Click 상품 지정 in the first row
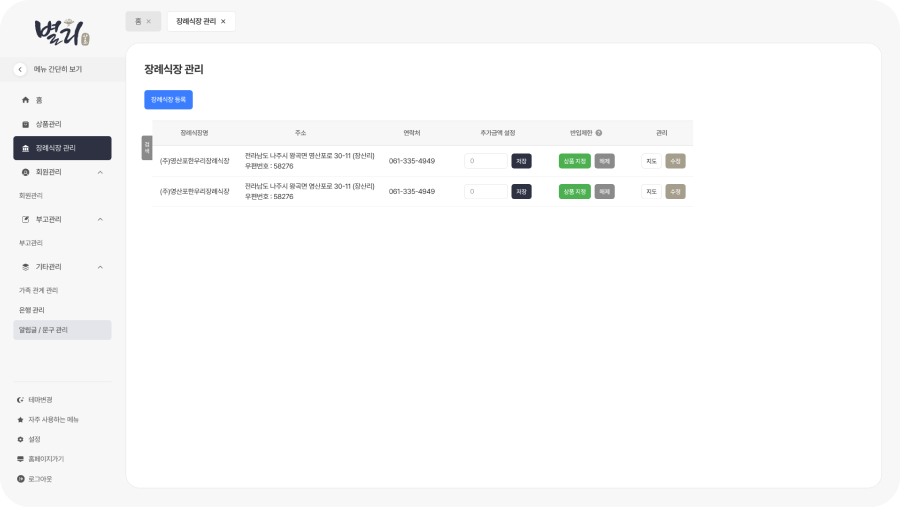The width and height of the screenshot is (900, 507). pyautogui.click(x=575, y=161)
